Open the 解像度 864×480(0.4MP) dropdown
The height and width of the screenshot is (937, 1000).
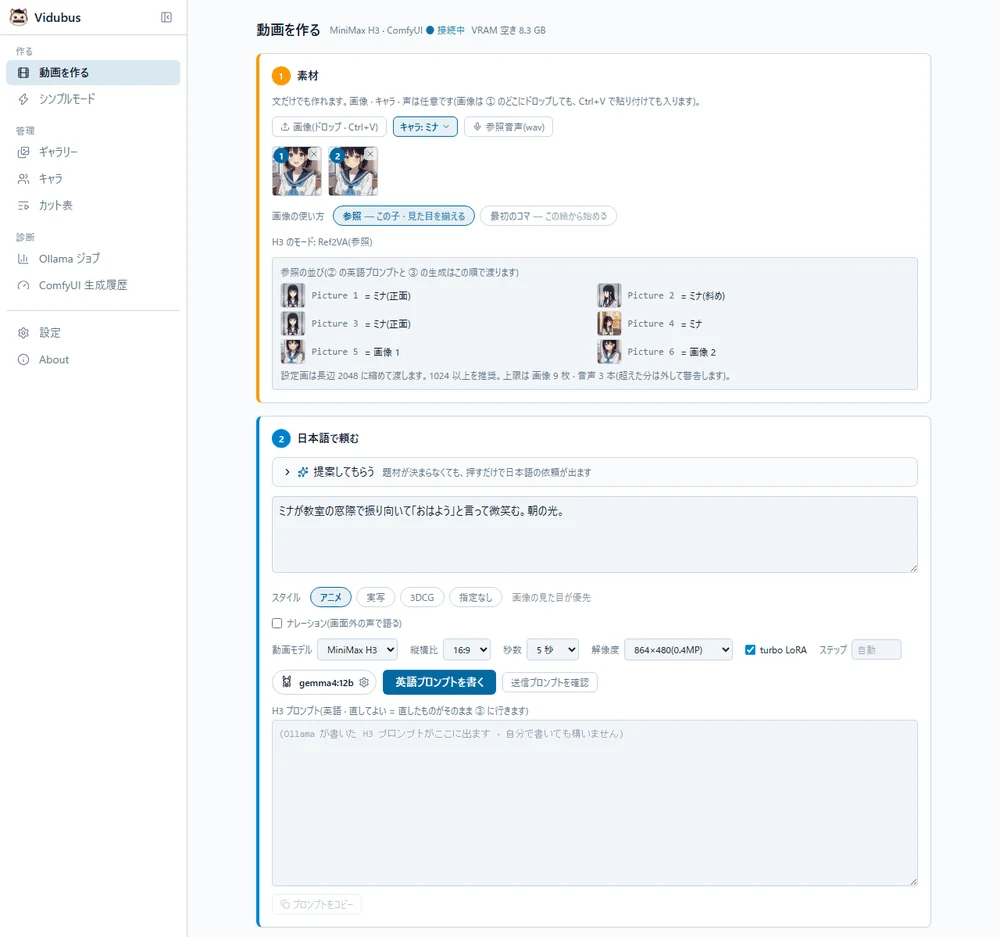click(x=678, y=650)
